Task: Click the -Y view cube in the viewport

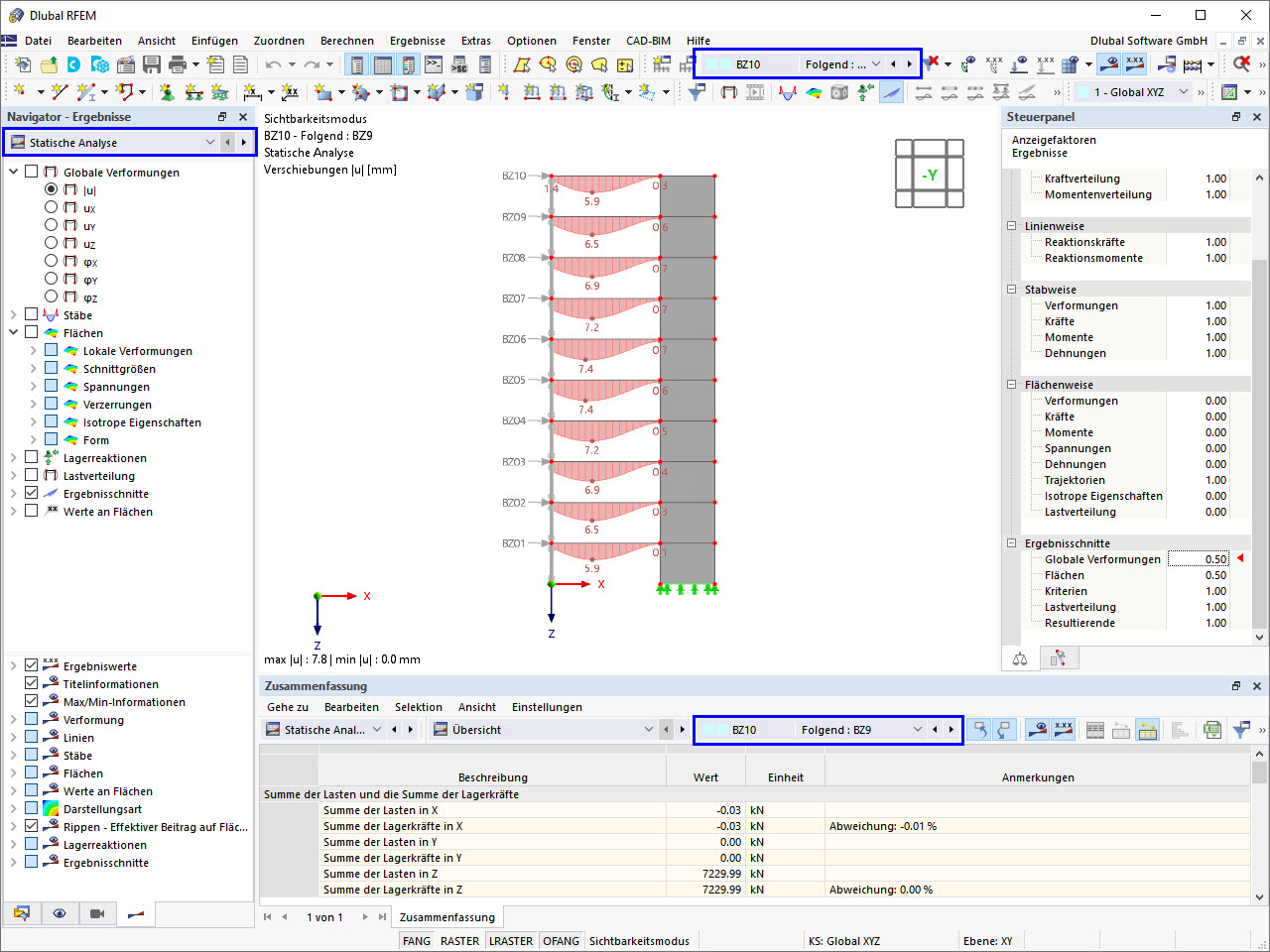Action: click(x=930, y=175)
